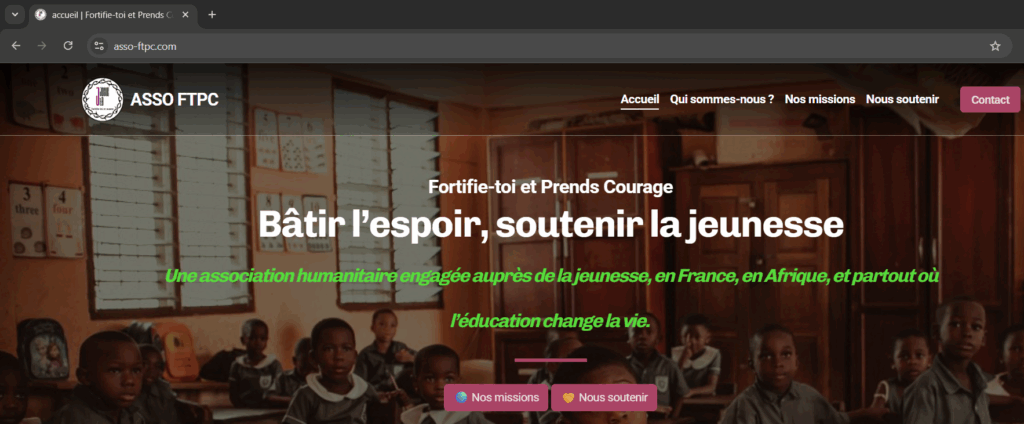This screenshot has width=1024, height=424.
Task: Click the ASSO FTPC circular logo
Action: tap(103, 99)
